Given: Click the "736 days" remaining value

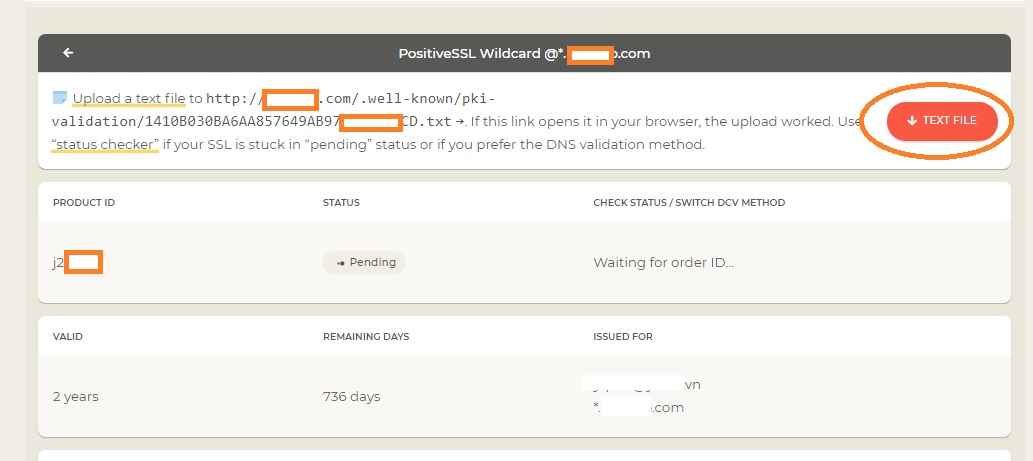Looking at the screenshot, I should point(351,396).
